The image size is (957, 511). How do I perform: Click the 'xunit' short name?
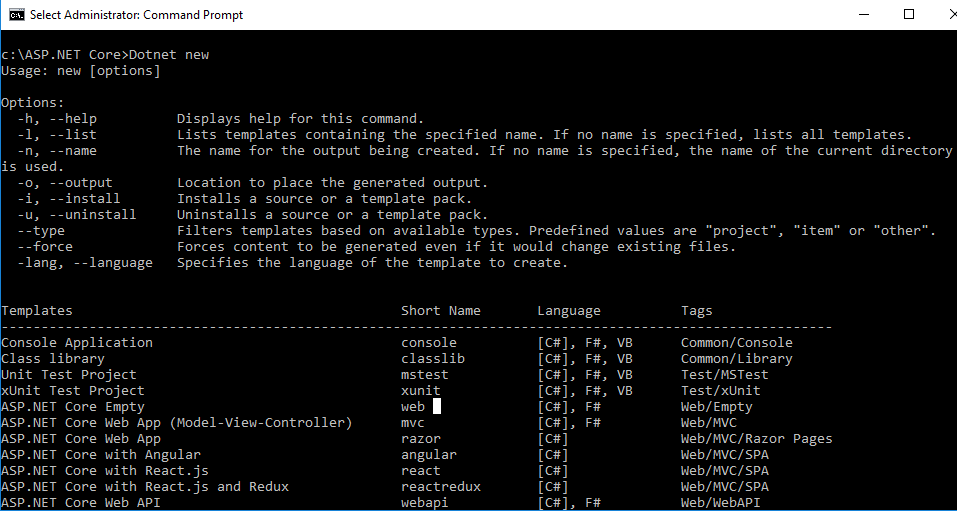(x=421, y=390)
